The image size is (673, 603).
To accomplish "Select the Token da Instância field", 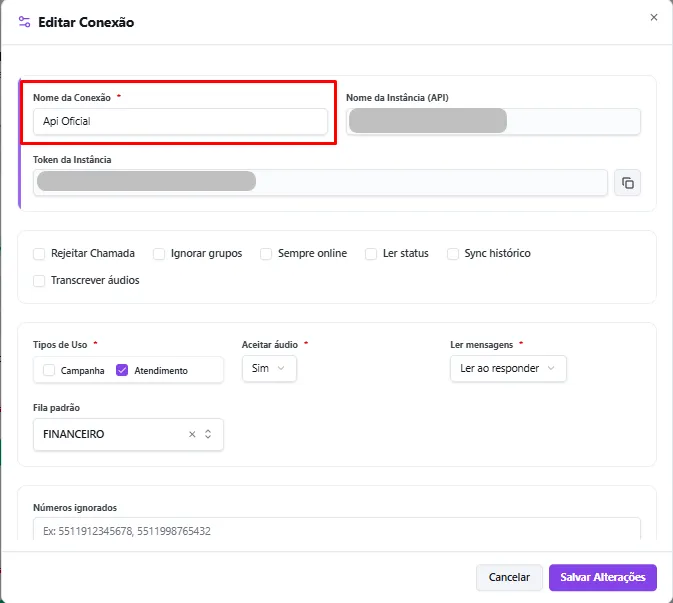I will coord(320,183).
